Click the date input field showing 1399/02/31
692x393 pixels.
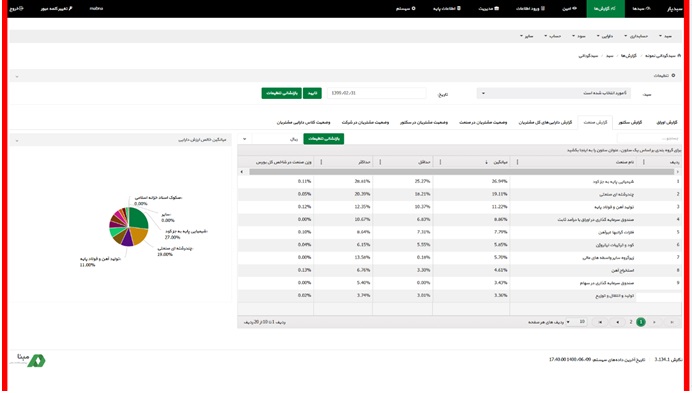[376, 93]
